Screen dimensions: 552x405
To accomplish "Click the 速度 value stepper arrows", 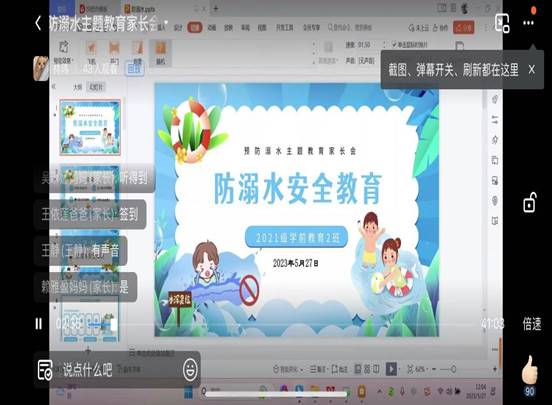I will coord(384,45).
